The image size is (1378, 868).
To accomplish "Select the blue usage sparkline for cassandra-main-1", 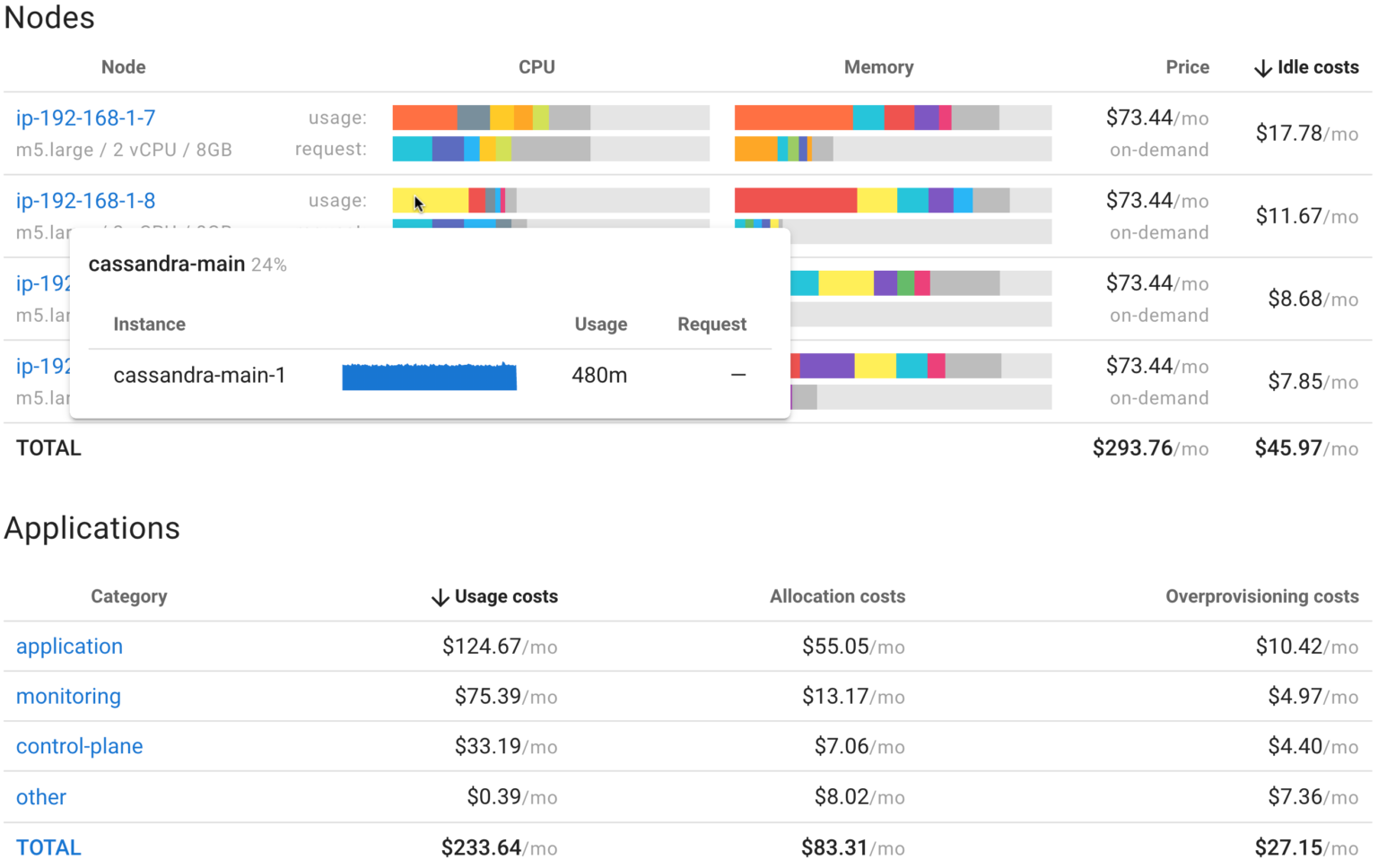I will click(429, 376).
